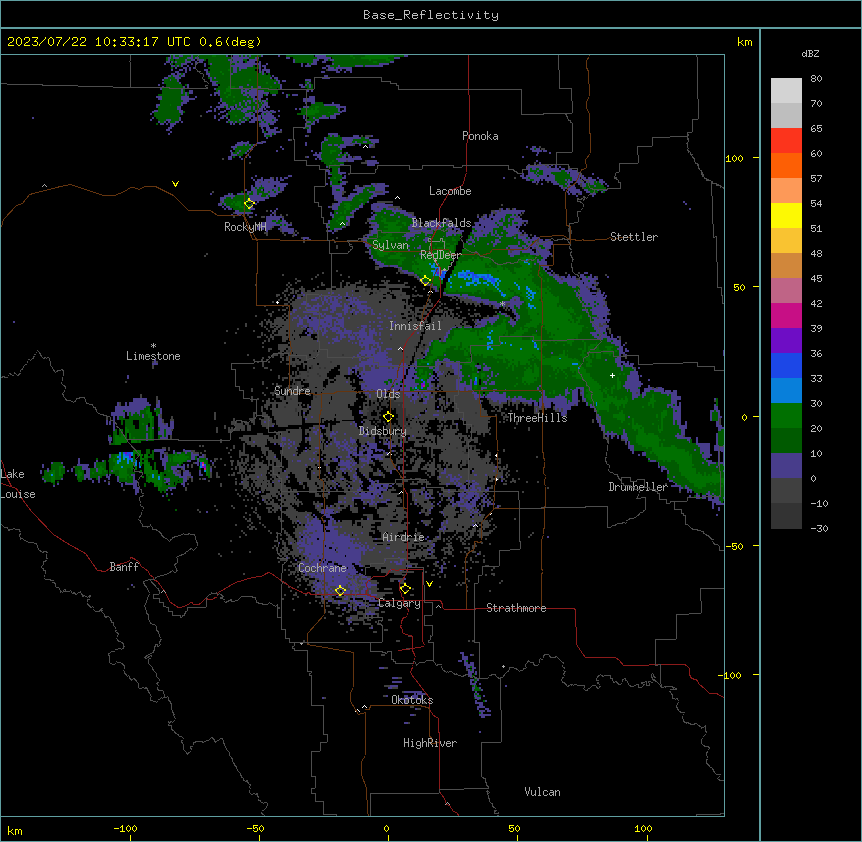The height and width of the screenshot is (842, 862).
Task: Click the yellow diamond marker above Calgary label
Action: (x=405, y=589)
